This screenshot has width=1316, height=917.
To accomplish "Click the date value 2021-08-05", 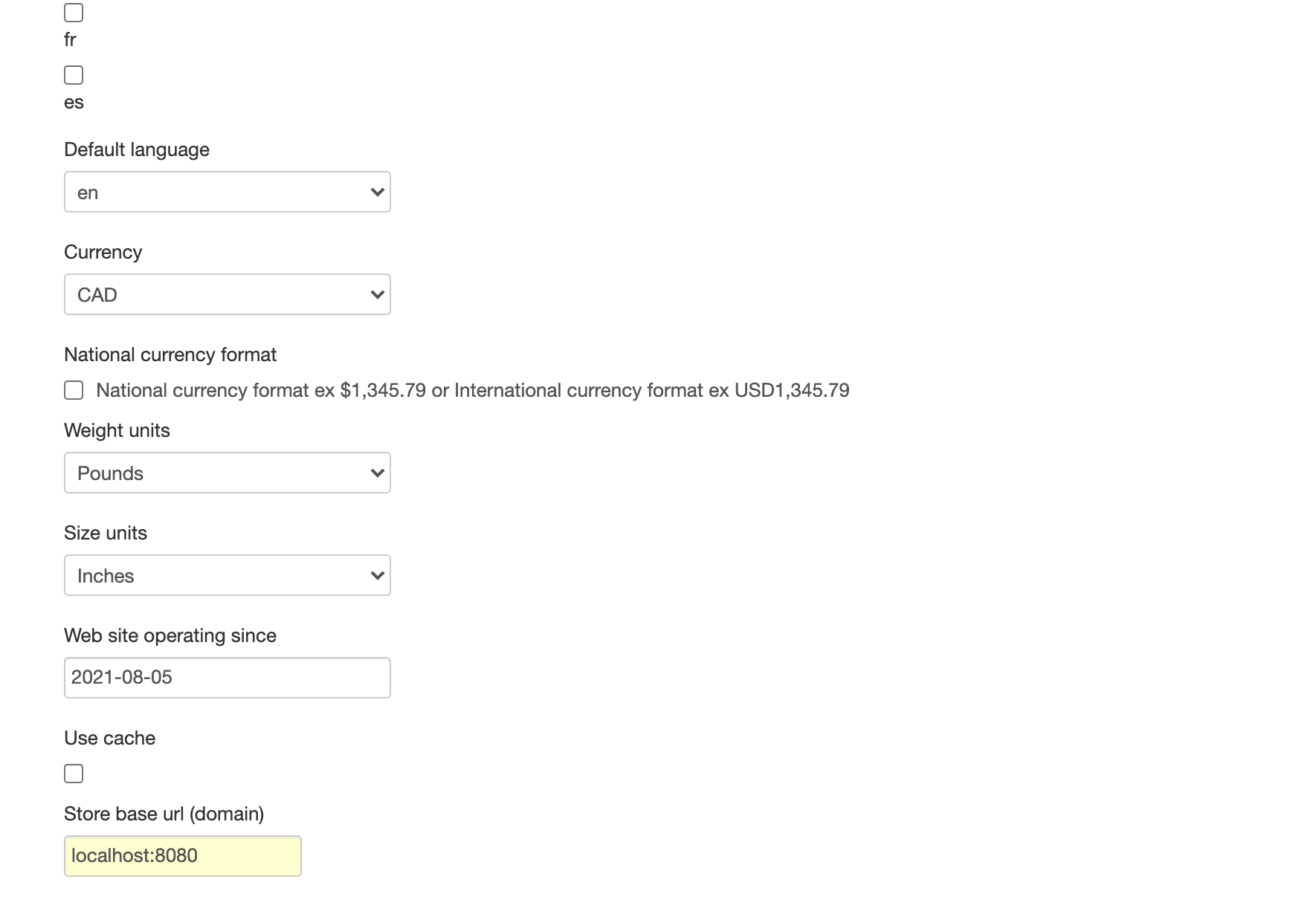I will point(121,677).
